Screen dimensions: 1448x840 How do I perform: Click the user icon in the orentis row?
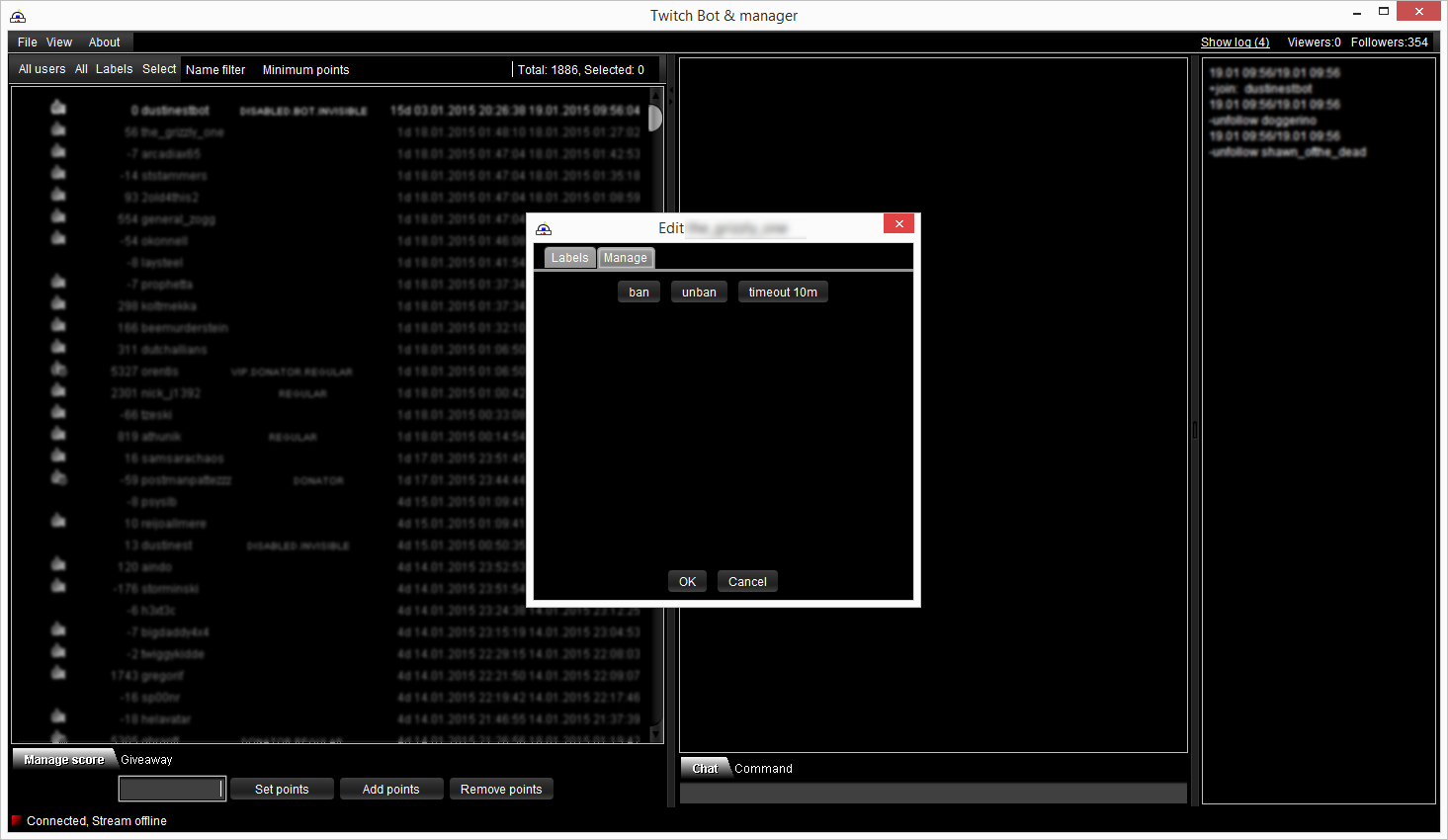coord(58,368)
